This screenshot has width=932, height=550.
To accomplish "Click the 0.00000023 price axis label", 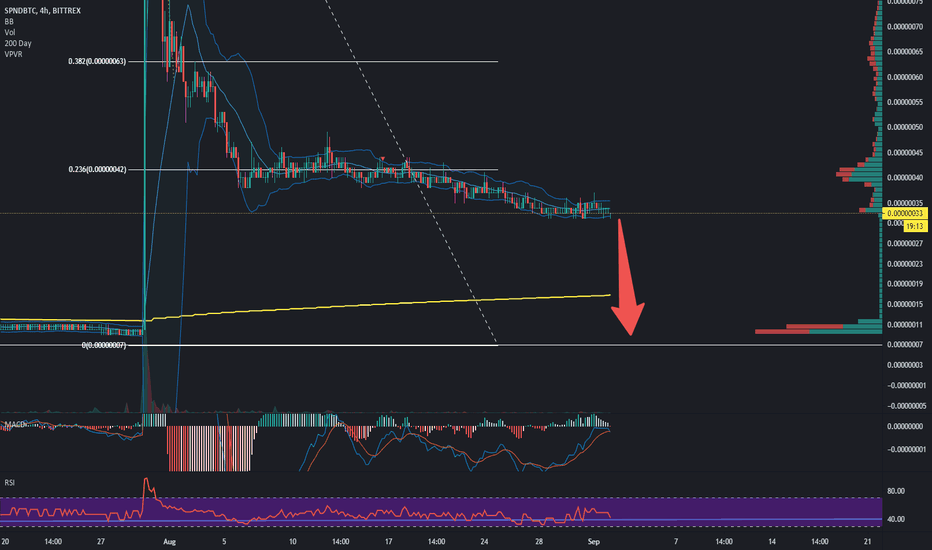I will (x=905, y=264).
